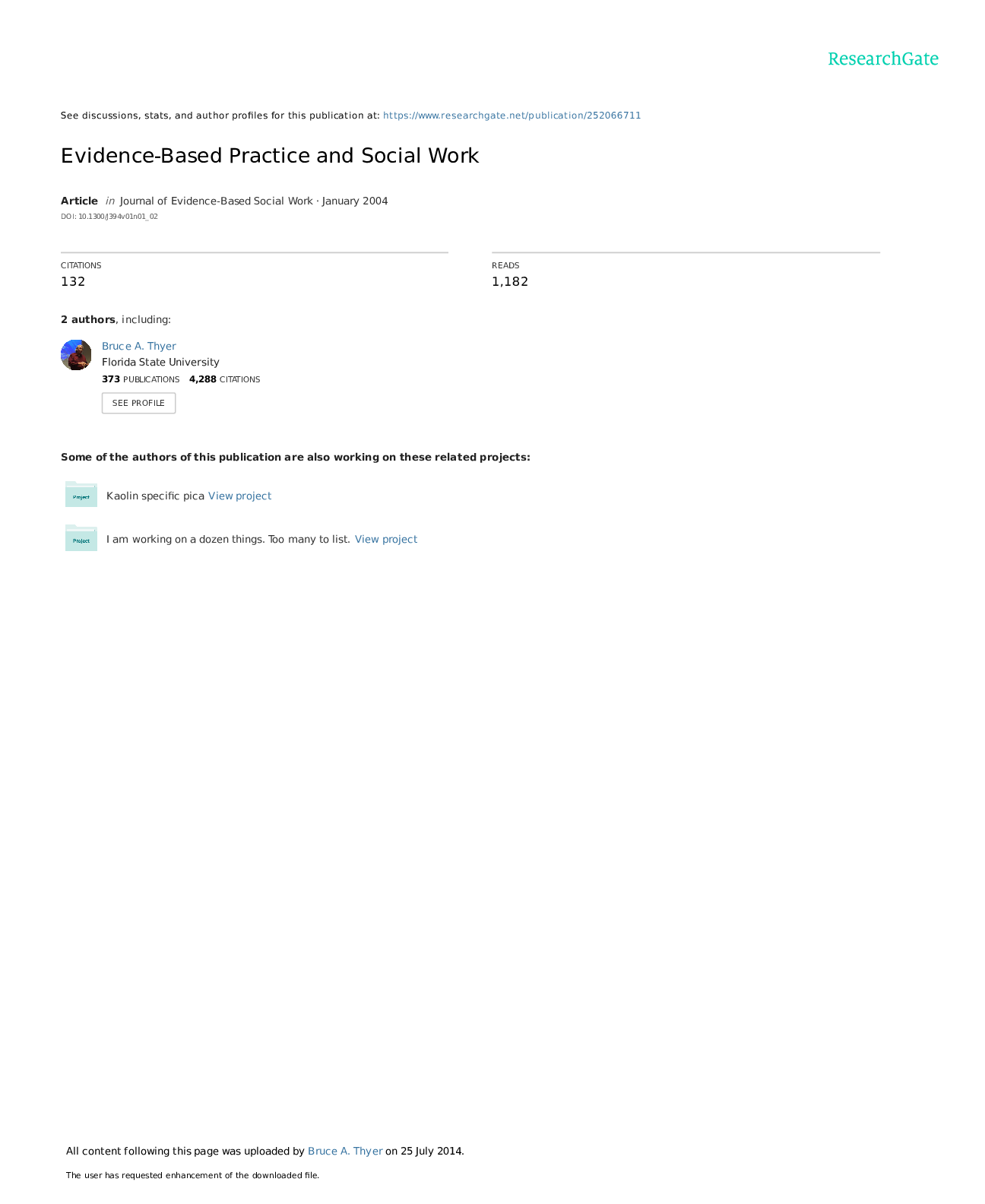Viewport: 985px width, 1204px height.
Task: Open View project link for Kaolin specific pica
Action: 239,496
